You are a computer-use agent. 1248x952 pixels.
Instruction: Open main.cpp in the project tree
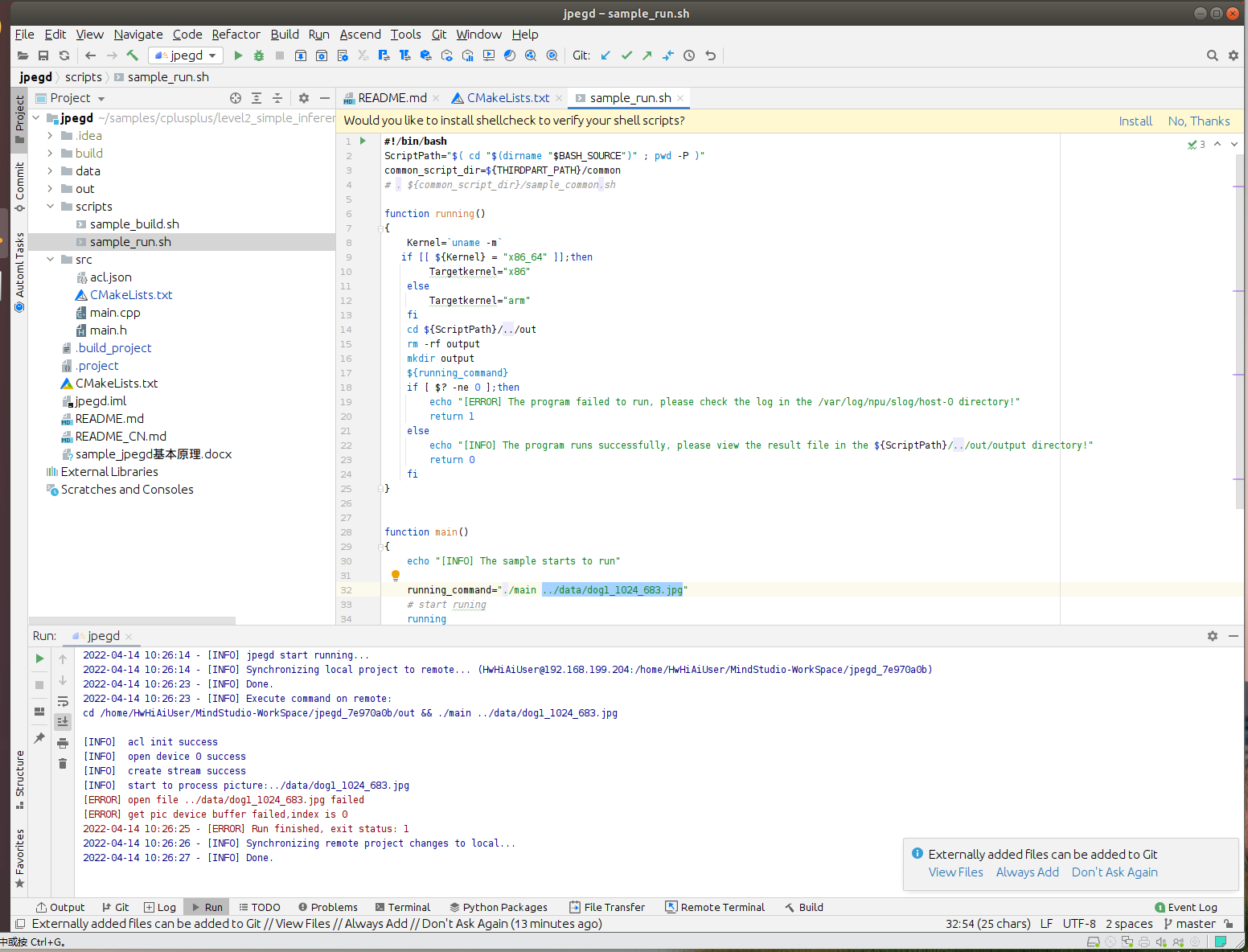(114, 313)
